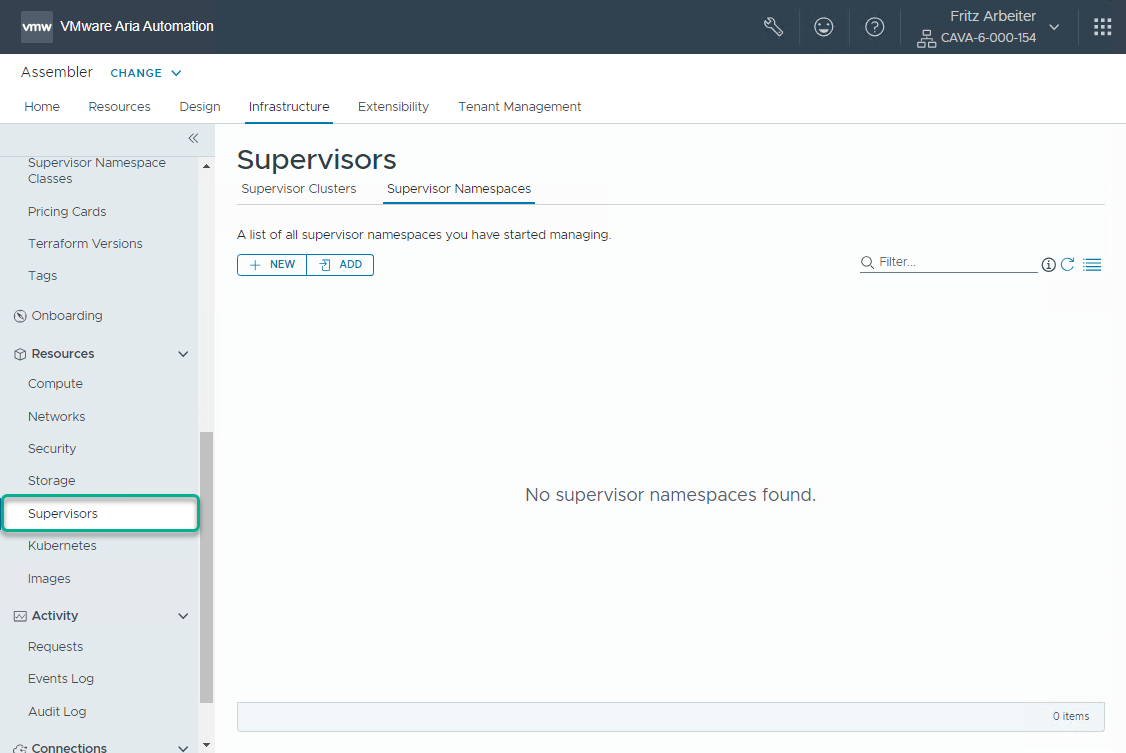This screenshot has width=1126, height=753.
Task: Select the Supervisor Namespaces tab
Action: pyautogui.click(x=459, y=189)
